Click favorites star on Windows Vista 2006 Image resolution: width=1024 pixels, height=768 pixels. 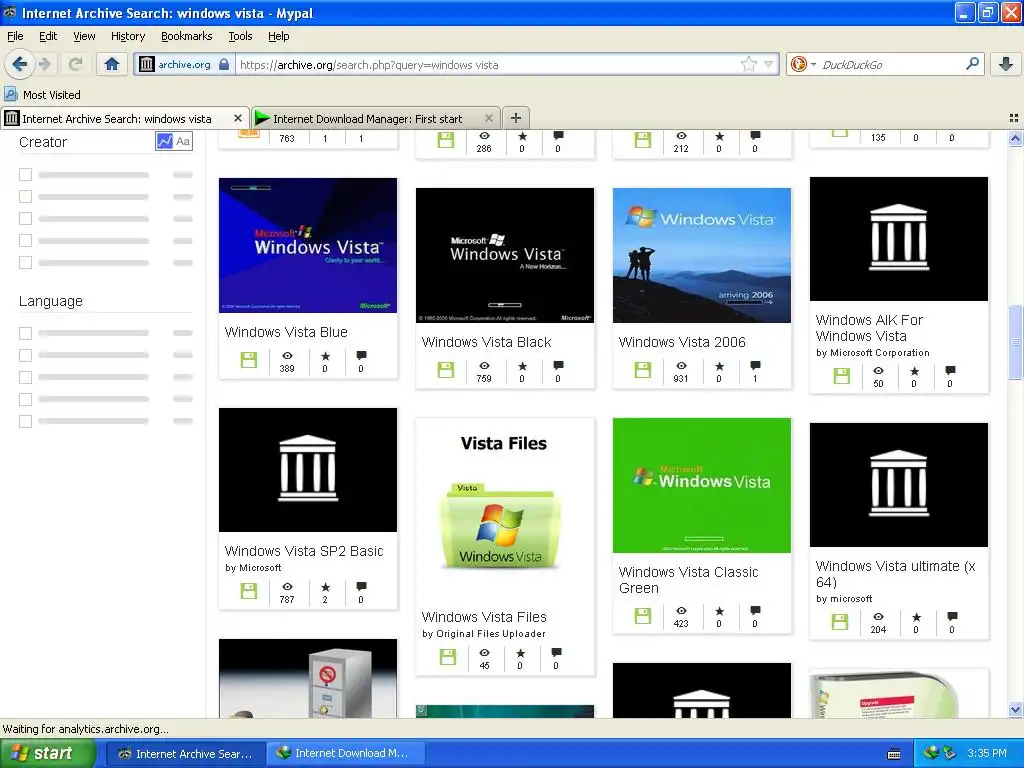tap(719, 366)
